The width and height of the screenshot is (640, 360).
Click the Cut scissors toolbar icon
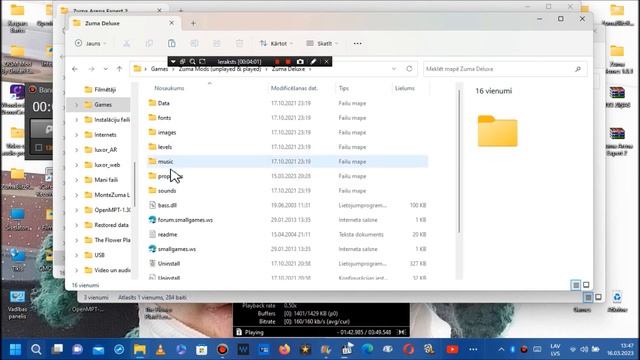coord(127,43)
